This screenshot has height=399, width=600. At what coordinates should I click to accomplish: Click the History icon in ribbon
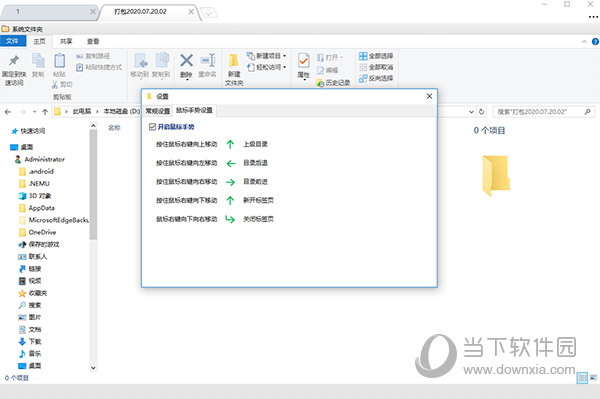tap(320, 83)
